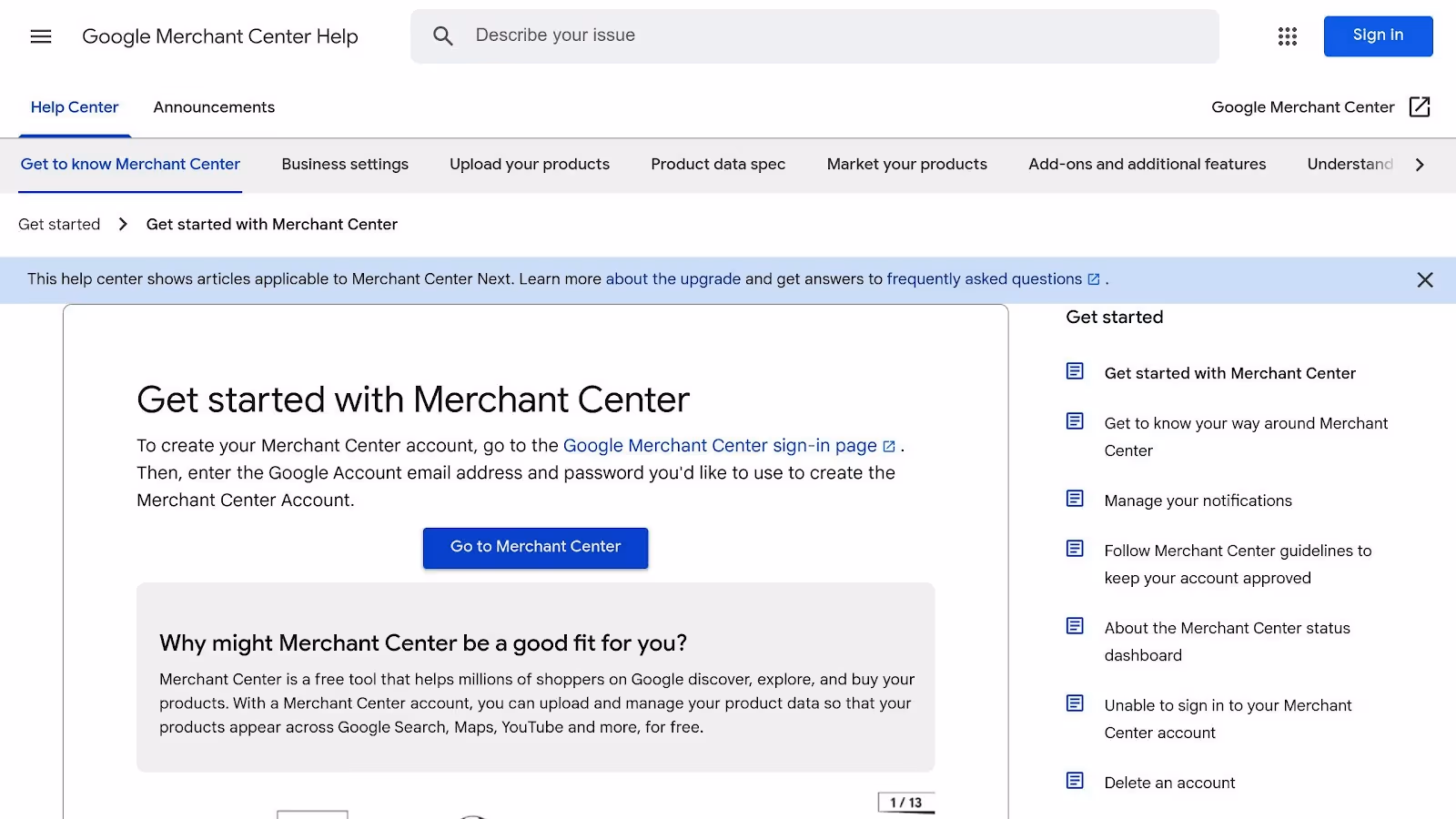Open the Get to know Merchant Center tab
This screenshot has height=819, width=1456.
pos(130,165)
